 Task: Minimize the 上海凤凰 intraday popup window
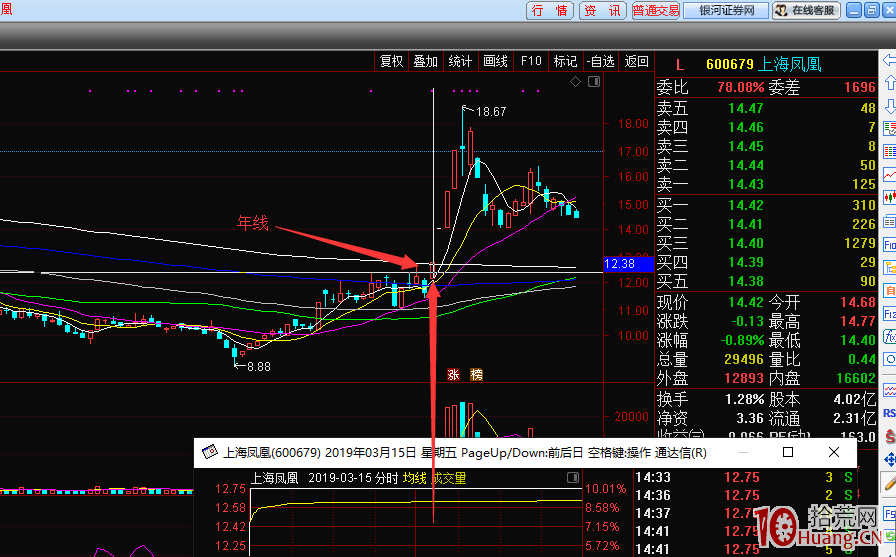coord(743,452)
